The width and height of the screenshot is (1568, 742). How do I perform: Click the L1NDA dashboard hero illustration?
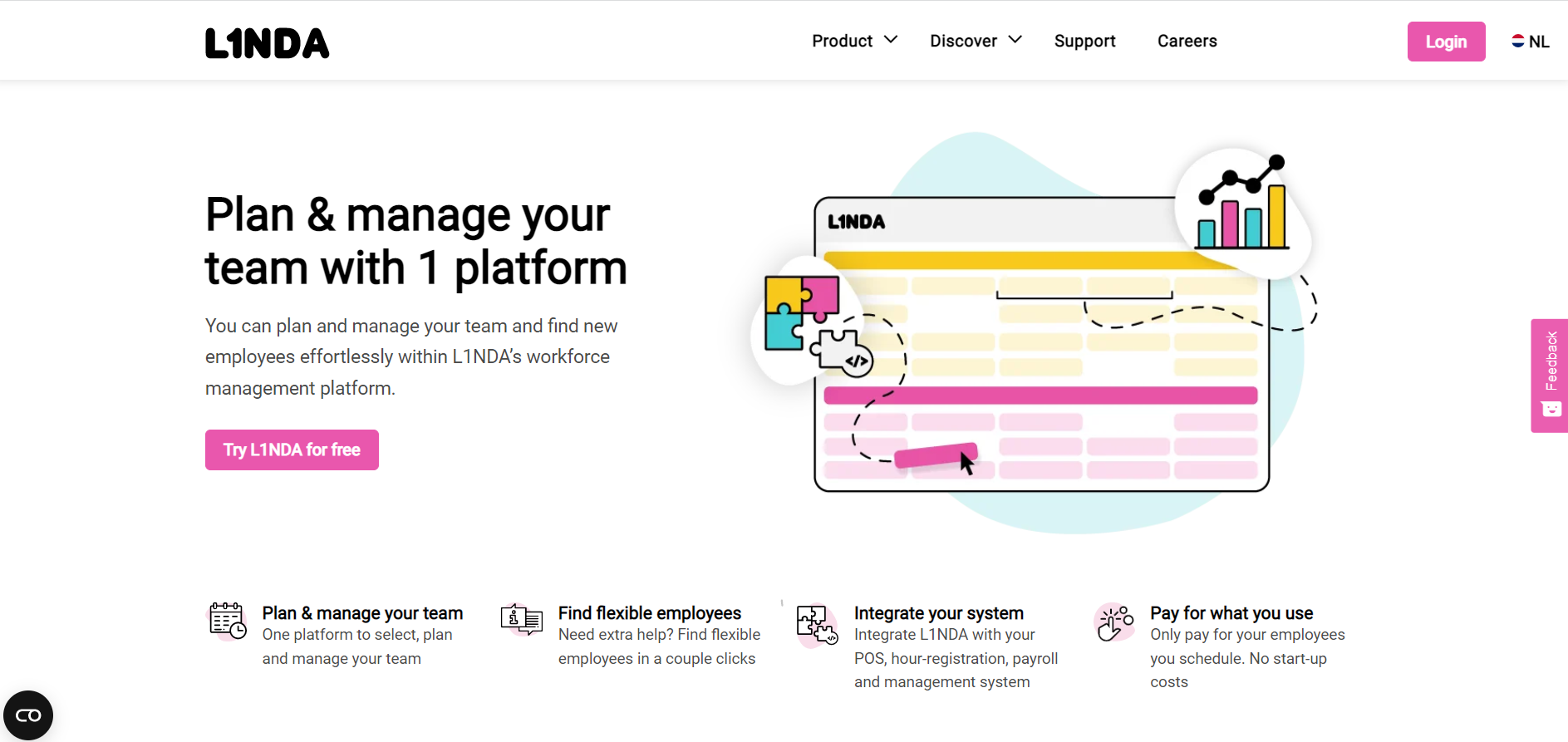pyautogui.click(x=1034, y=332)
